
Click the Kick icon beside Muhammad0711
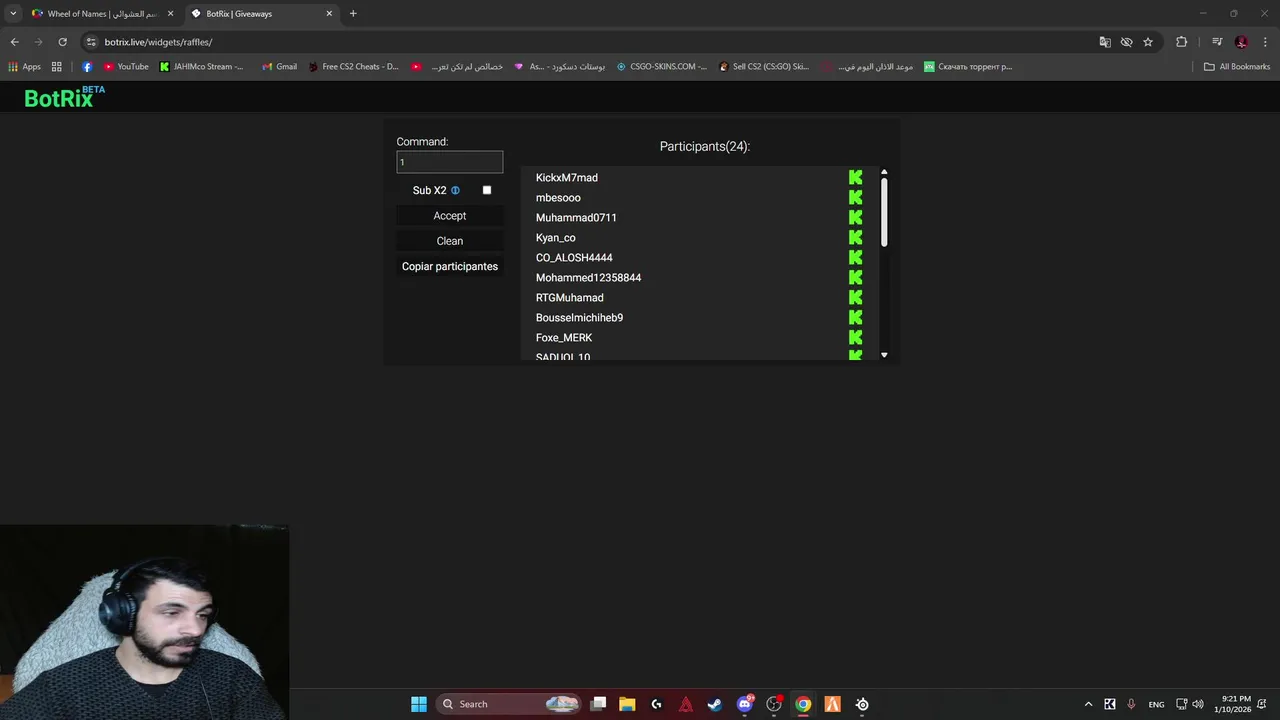click(855, 217)
